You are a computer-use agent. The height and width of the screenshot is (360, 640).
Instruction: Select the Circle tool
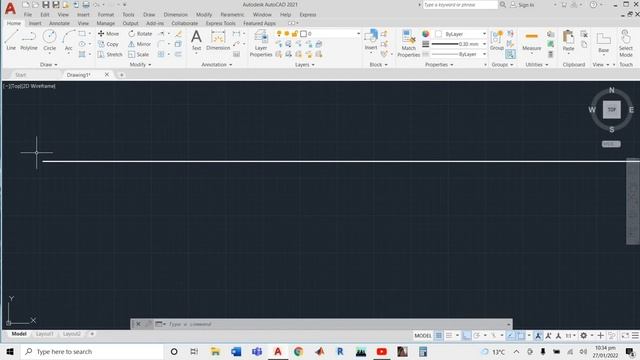(x=49, y=40)
